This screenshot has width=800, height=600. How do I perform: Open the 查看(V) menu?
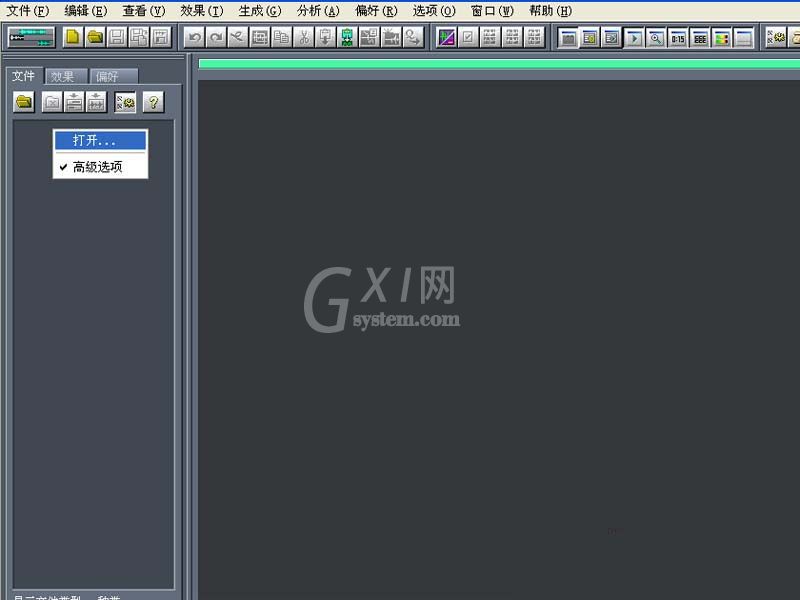tap(144, 10)
